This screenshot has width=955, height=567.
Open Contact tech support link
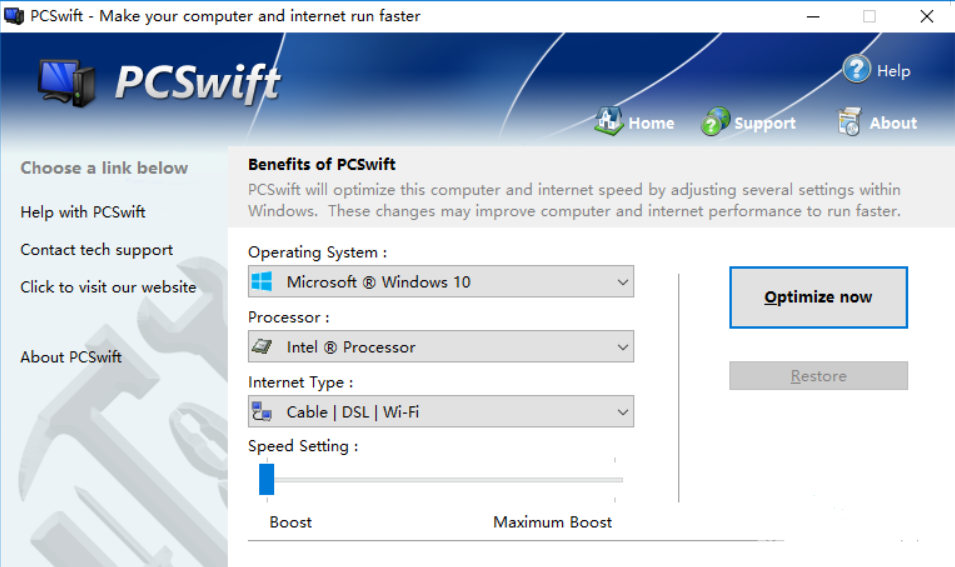point(97,250)
